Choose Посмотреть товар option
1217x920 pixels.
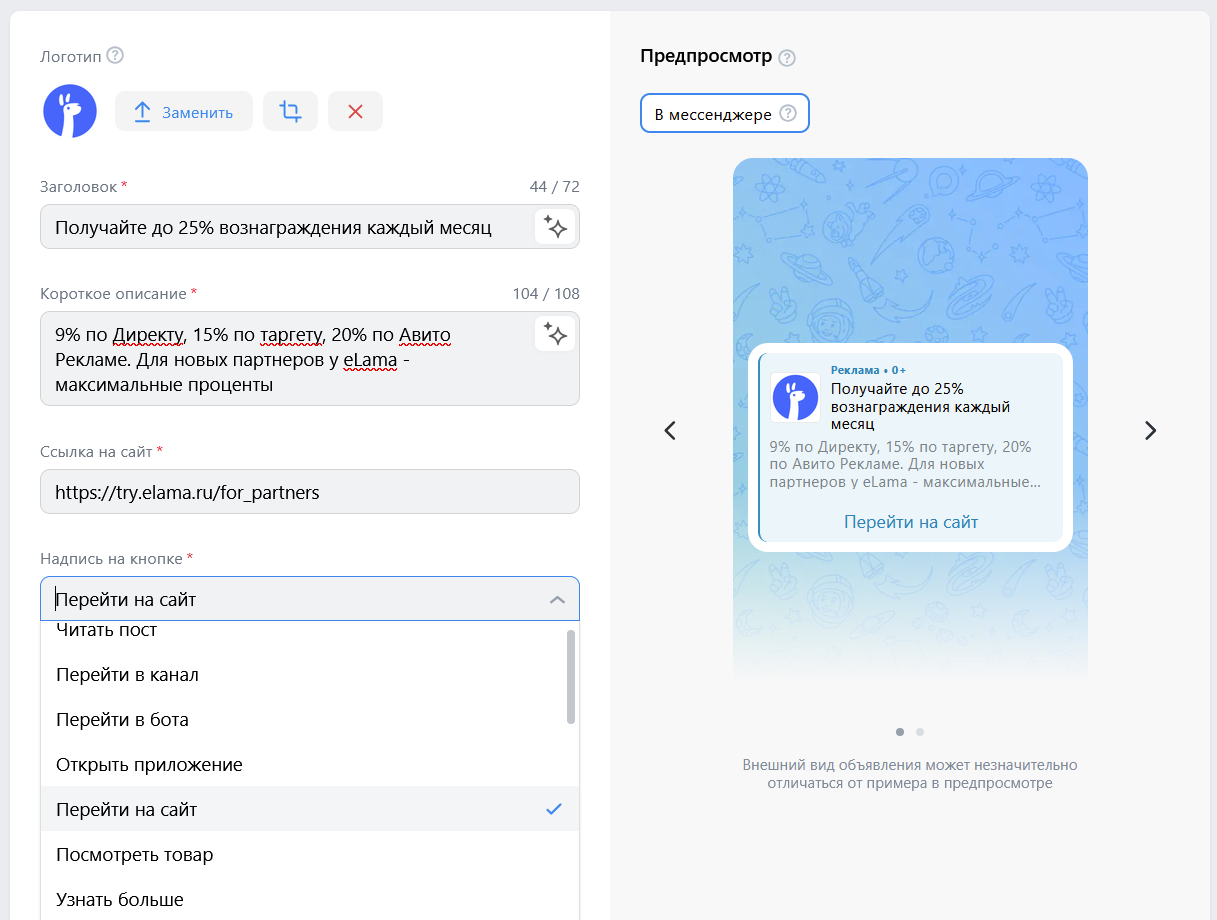pos(310,855)
